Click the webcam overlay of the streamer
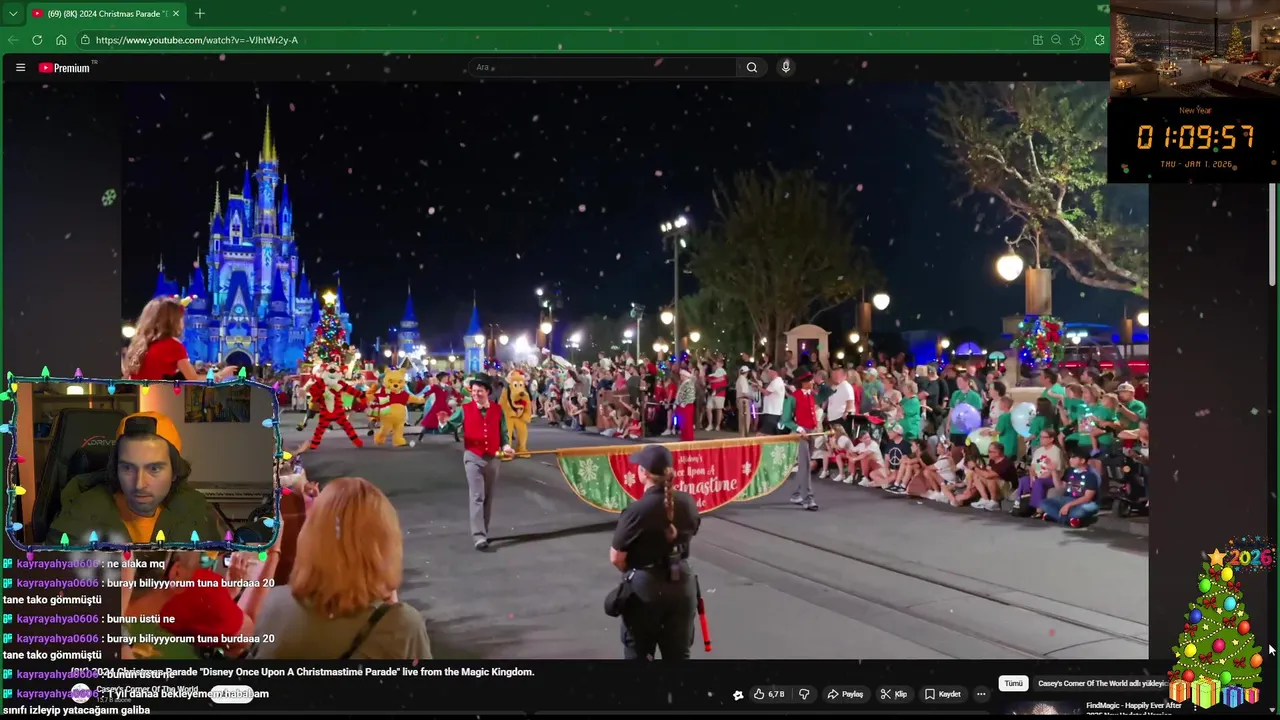The height and width of the screenshot is (720, 1280). [x=142, y=463]
